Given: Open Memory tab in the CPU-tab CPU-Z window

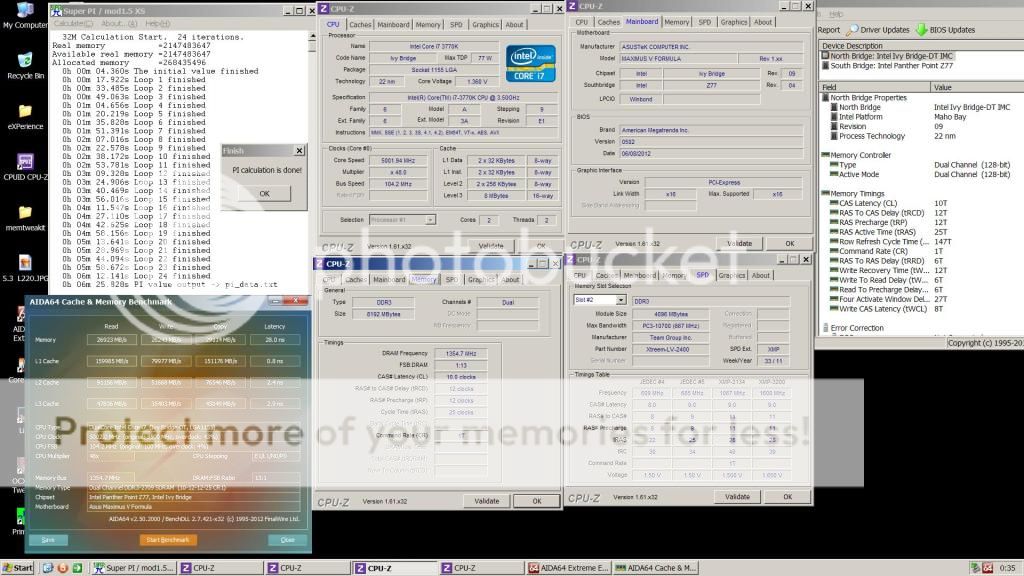Looking at the screenshot, I should tap(428, 24).
